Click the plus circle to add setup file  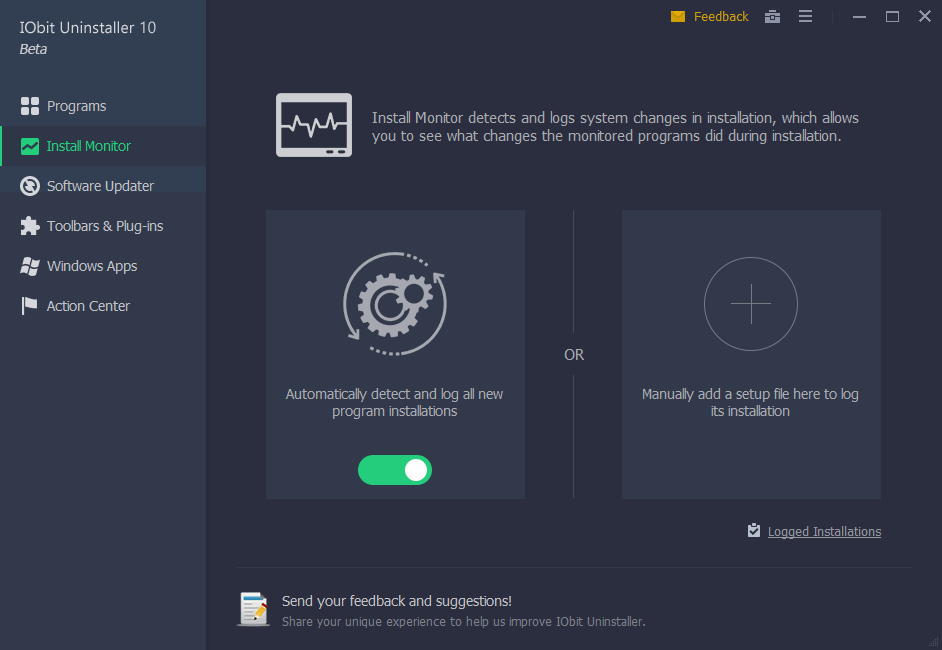point(751,304)
